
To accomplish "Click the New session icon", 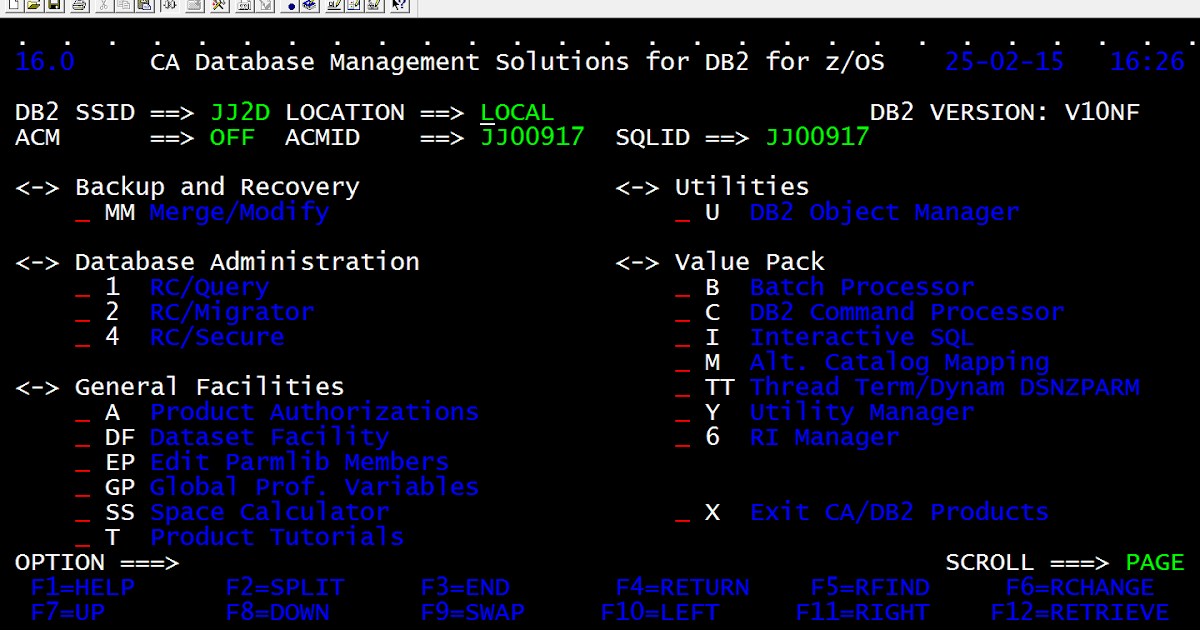I will coord(12,6).
